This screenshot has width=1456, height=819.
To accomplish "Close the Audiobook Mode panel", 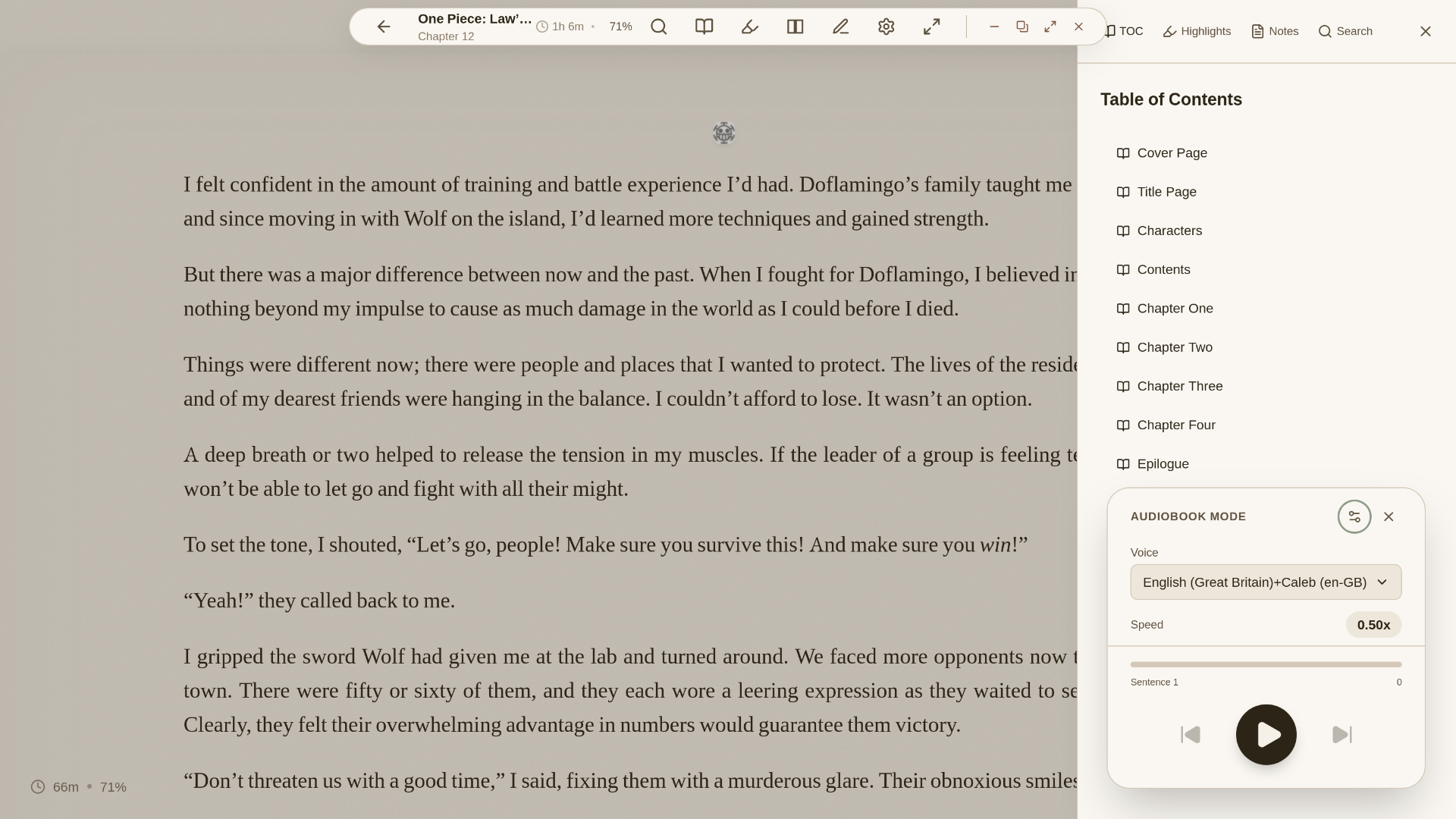I will (1389, 516).
